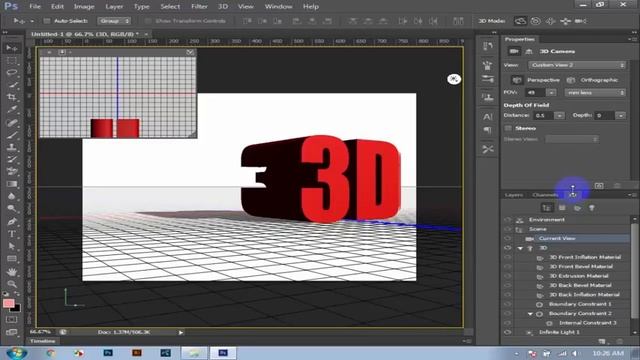Screen dimensions: 640x360
Task: Click the FOV input field
Action: 536,93
